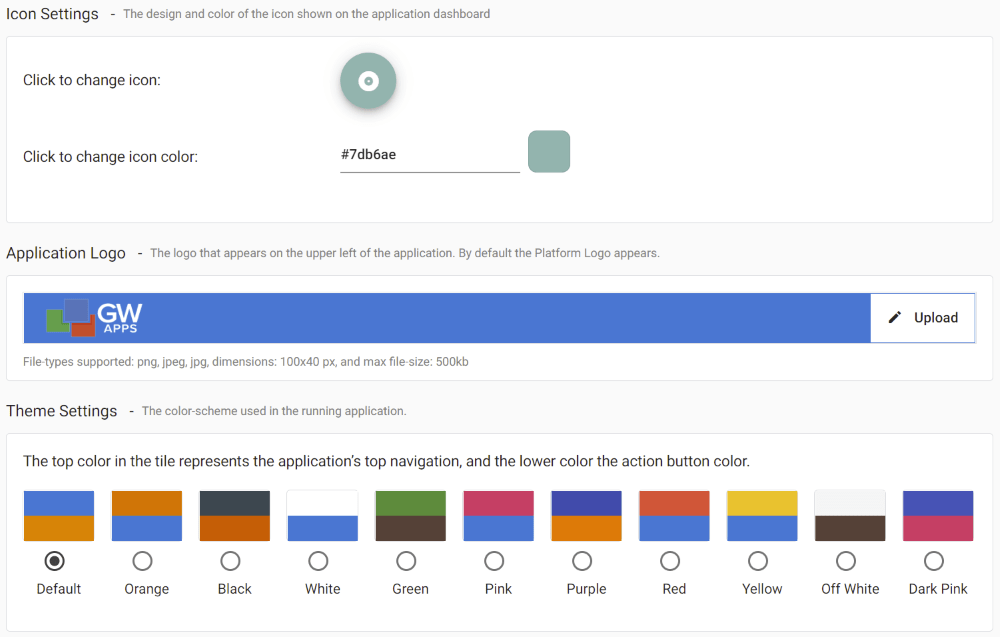The image size is (1000, 637).
Task: Choose the Black theme radio button
Action: pos(231,561)
